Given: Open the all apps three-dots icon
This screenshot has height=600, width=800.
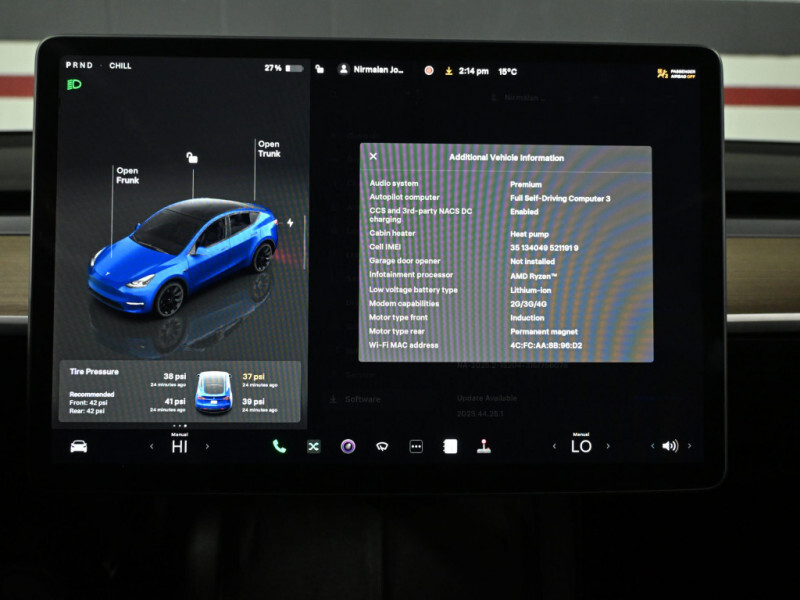Looking at the screenshot, I should point(416,446).
